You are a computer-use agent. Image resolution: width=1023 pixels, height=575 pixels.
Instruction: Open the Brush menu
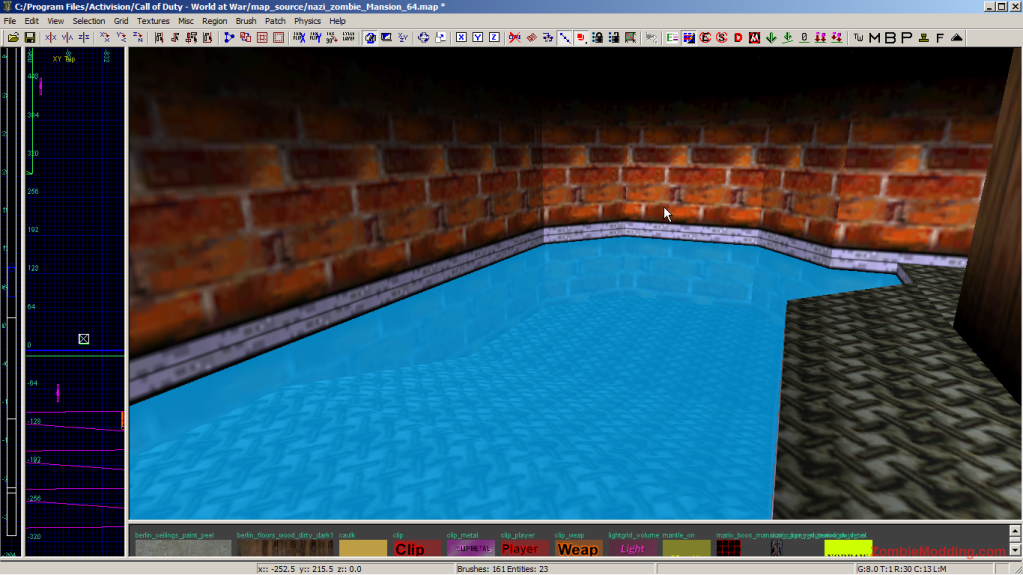coord(246,21)
